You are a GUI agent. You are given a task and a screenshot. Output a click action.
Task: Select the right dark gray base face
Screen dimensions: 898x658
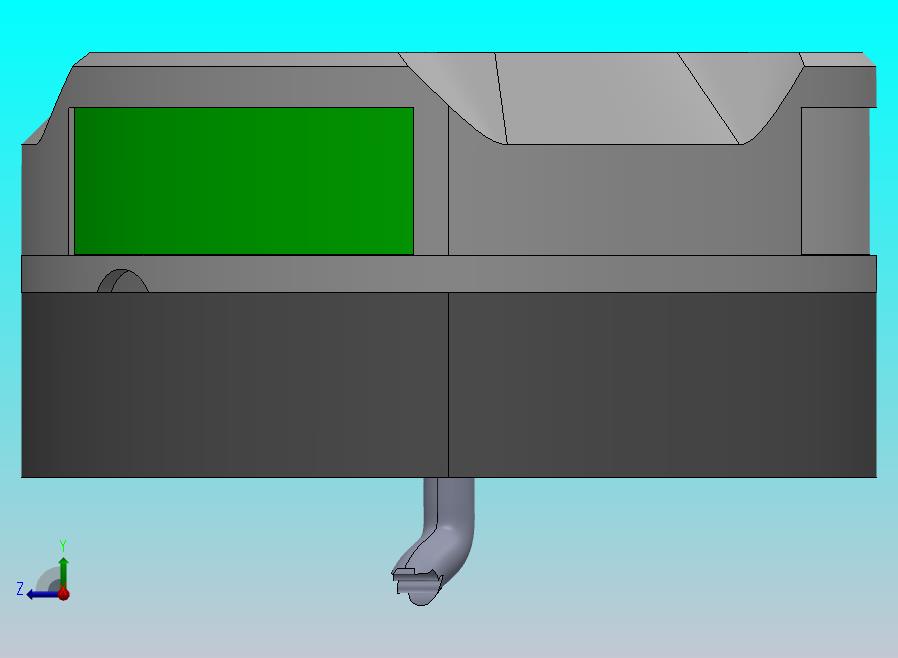coord(663,385)
